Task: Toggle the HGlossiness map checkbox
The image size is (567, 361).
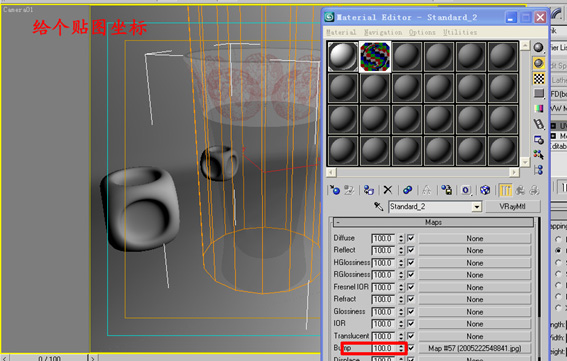Action: pos(411,262)
